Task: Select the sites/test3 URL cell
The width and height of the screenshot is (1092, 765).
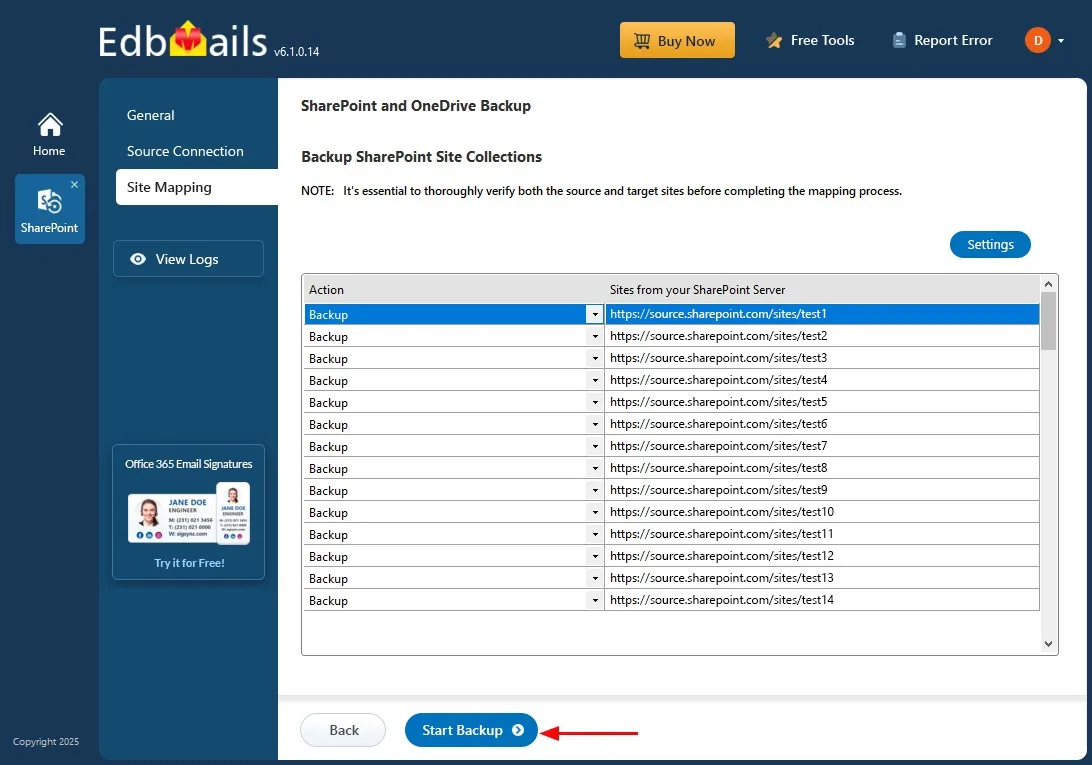Action: 822,358
